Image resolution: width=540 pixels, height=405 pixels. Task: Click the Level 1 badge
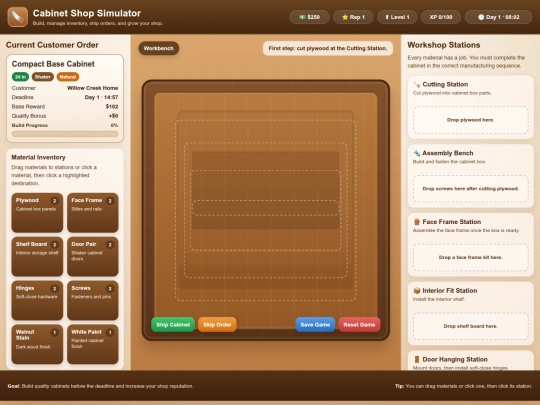coord(397,17)
